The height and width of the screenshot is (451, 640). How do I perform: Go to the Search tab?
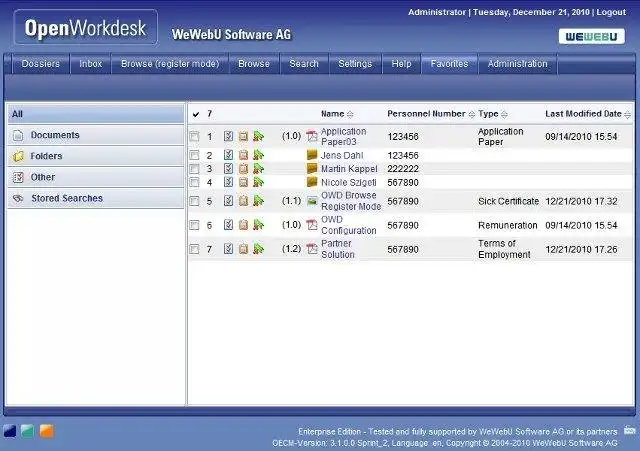point(304,64)
